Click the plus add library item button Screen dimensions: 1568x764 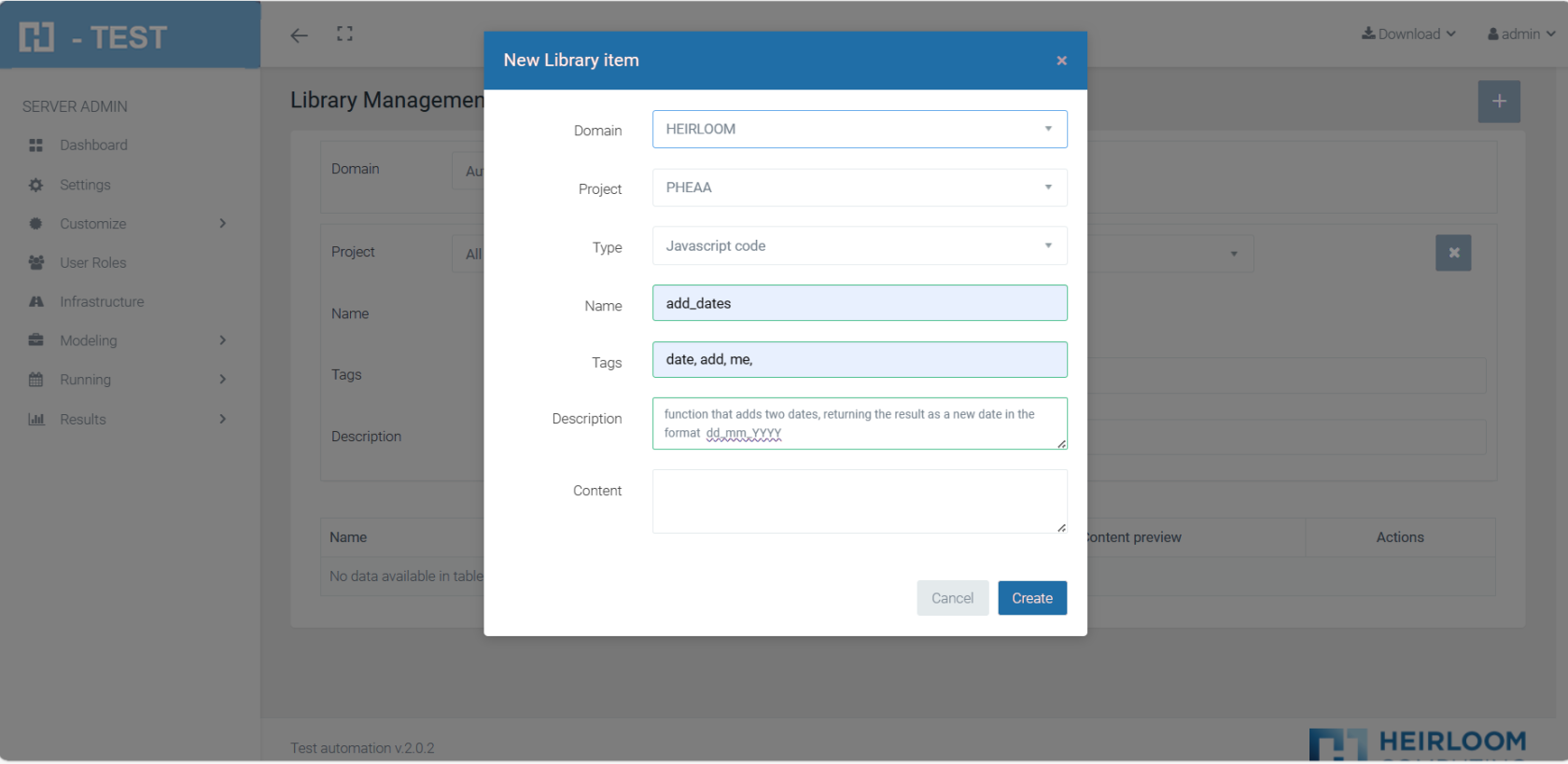1498,102
